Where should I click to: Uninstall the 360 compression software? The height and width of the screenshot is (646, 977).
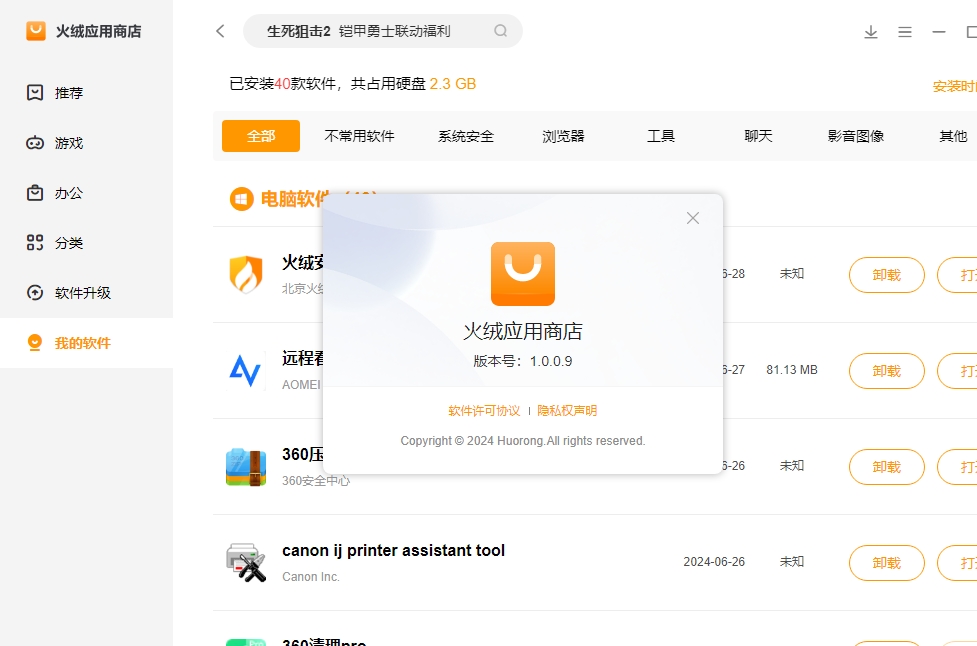[x=887, y=467]
